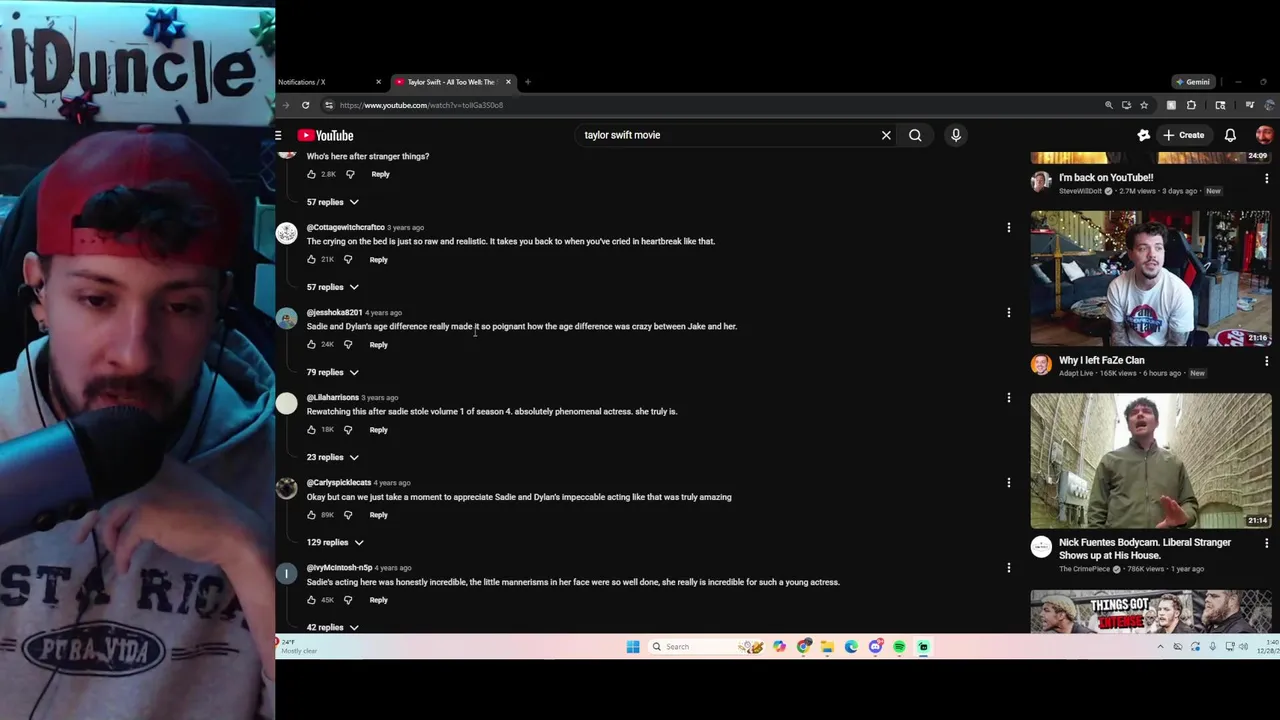Open more options for 'I'm back on YouTube!!'
This screenshot has height=720, width=1280.
(1266, 179)
